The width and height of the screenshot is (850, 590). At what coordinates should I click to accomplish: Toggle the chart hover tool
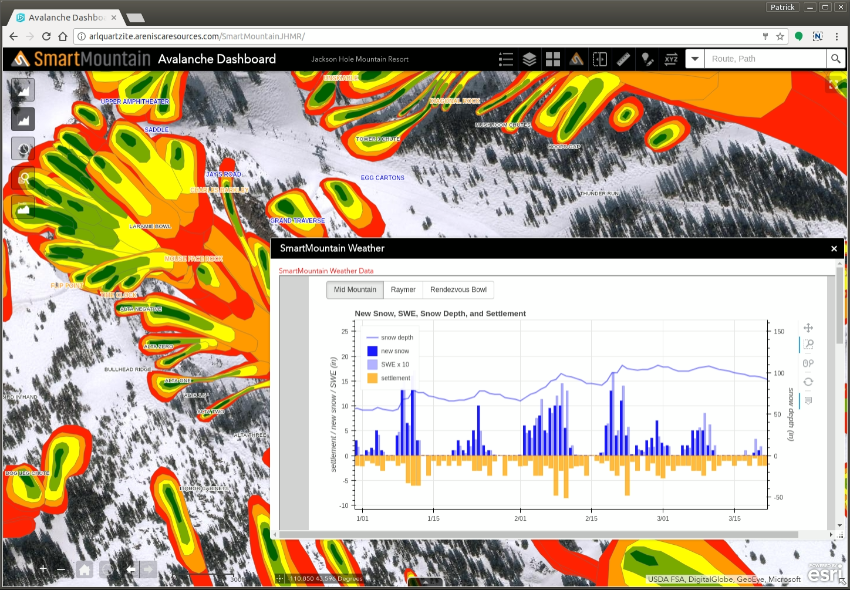point(808,401)
